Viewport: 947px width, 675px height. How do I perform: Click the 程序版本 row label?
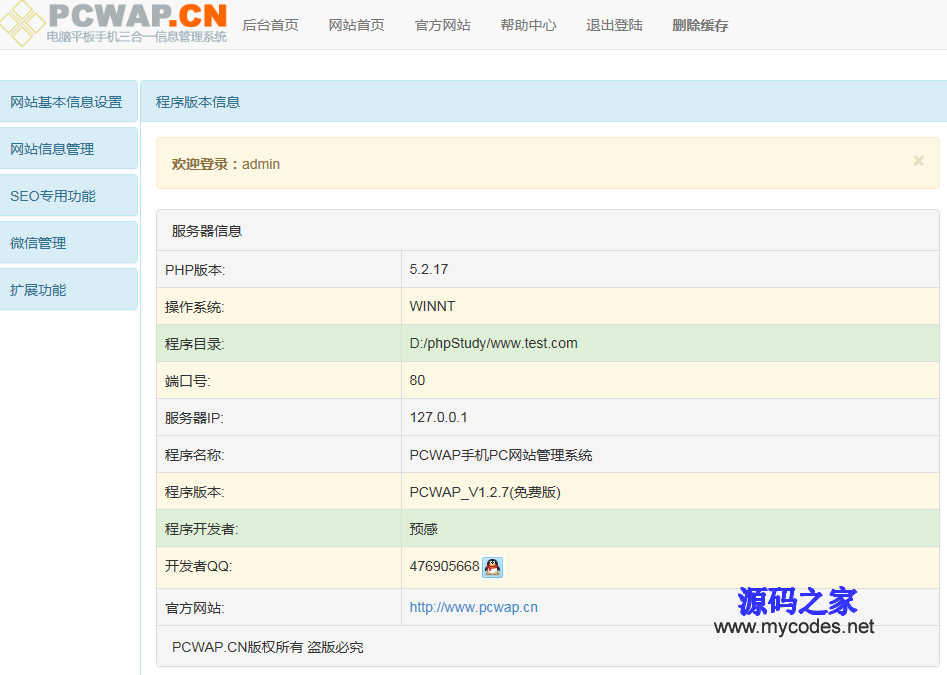point(194,492)
